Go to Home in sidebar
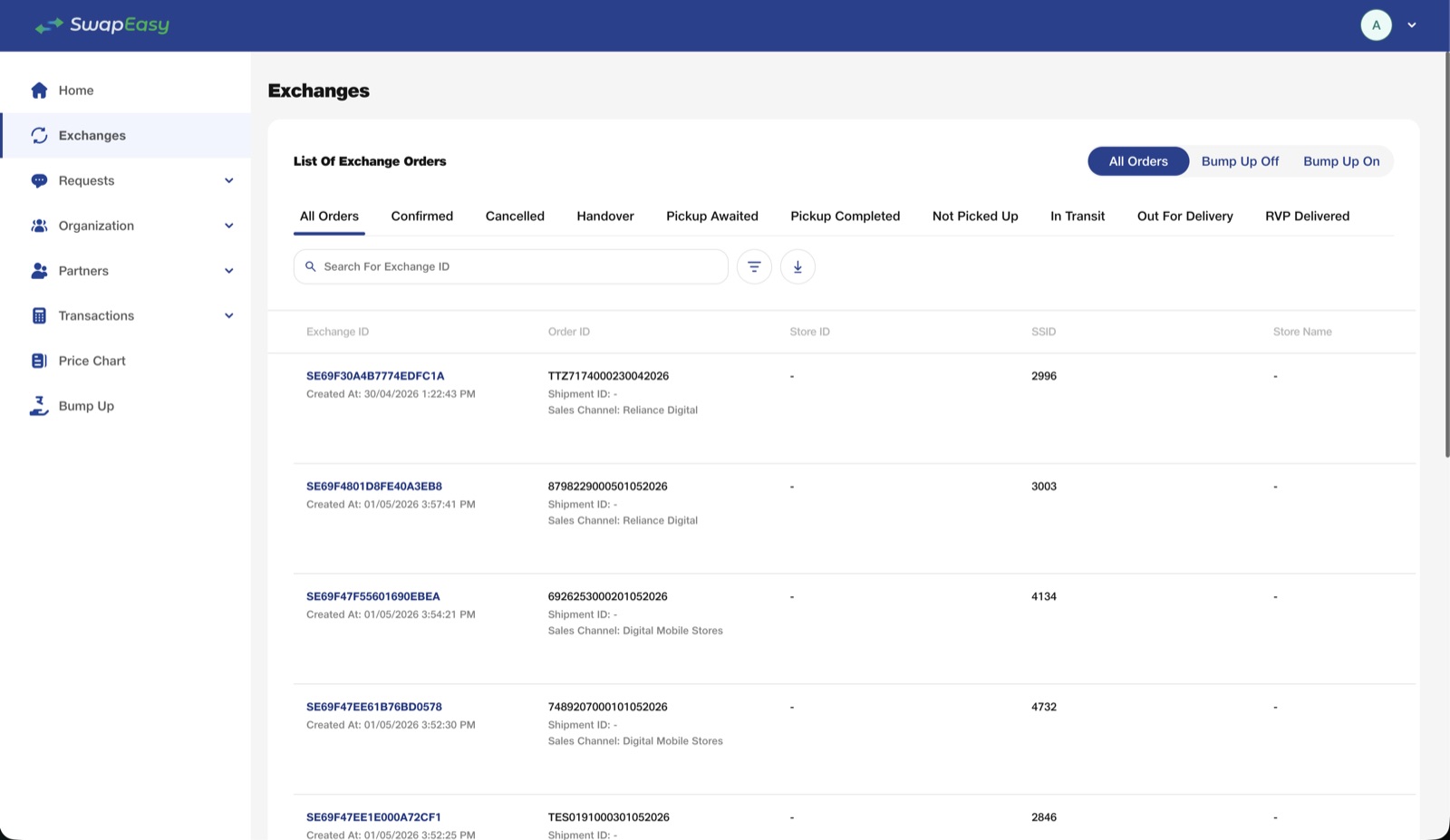The width and height of the screenshot is (1450, 840). click(x=76, y=91)
